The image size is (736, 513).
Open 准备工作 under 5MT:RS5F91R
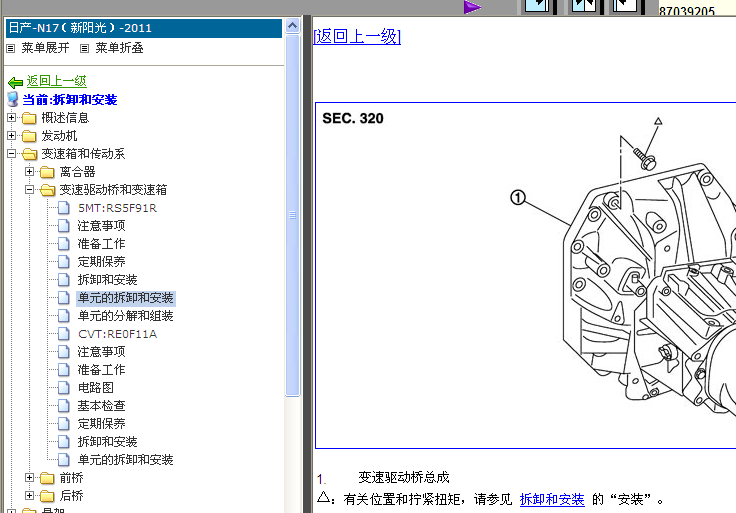point(101,244)
